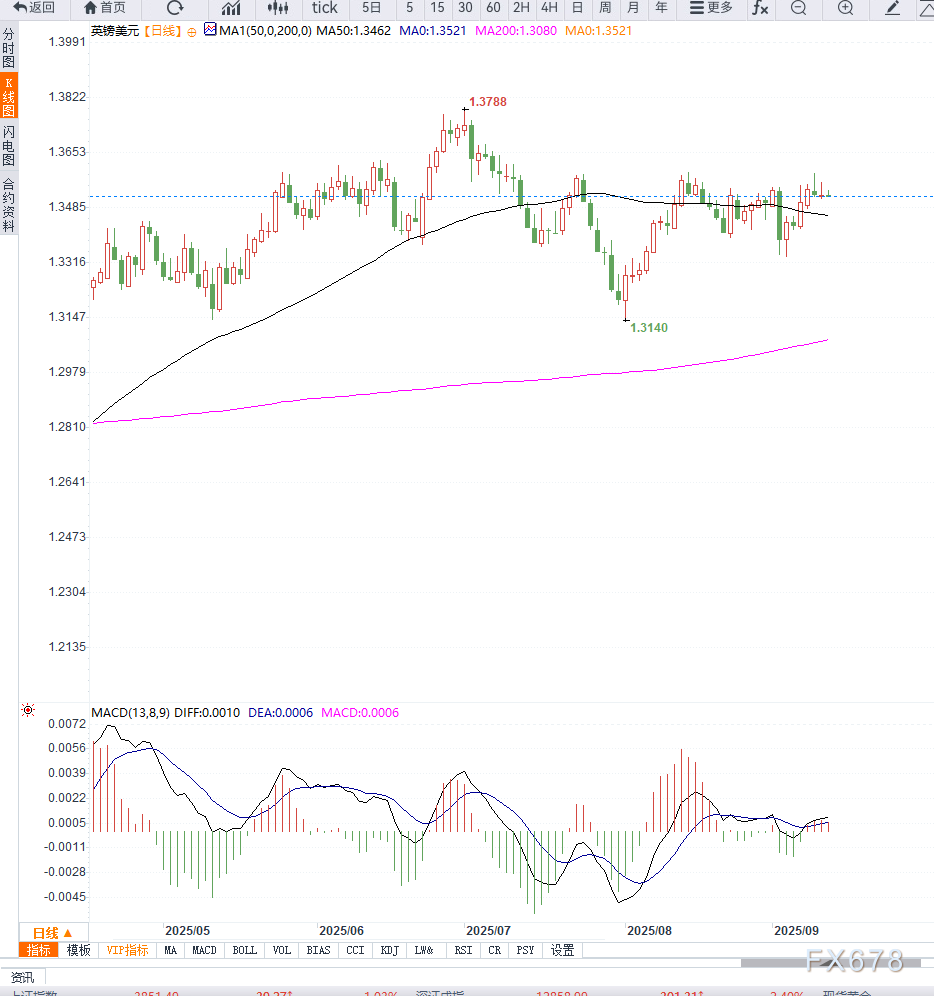934x996 pixels.
Task: Switch to 分时图 view in sidebar
Action: coord(9,47)
